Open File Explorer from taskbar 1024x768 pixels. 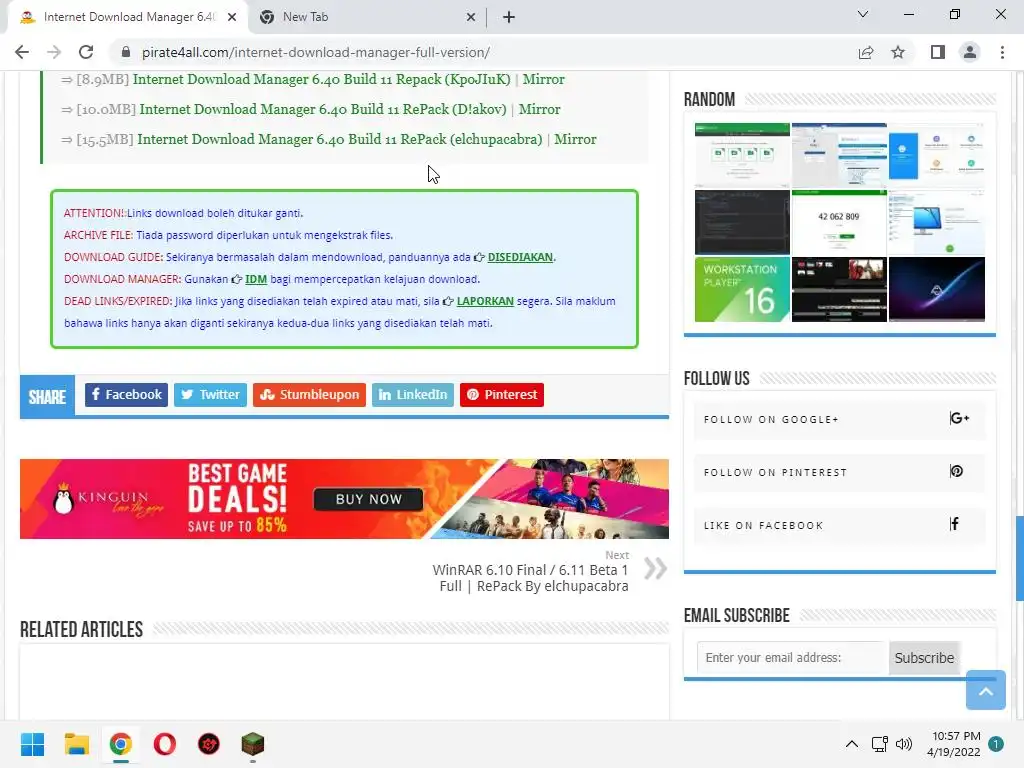(76, 744)
